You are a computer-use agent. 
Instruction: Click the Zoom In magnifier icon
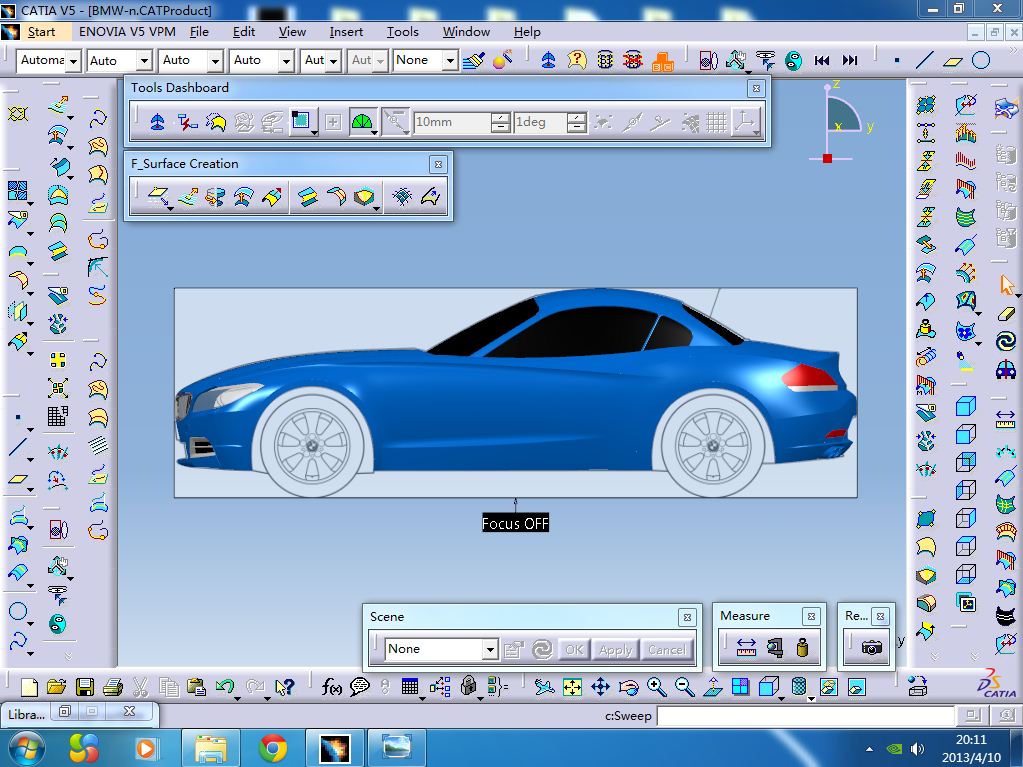[x=656, y=687]
